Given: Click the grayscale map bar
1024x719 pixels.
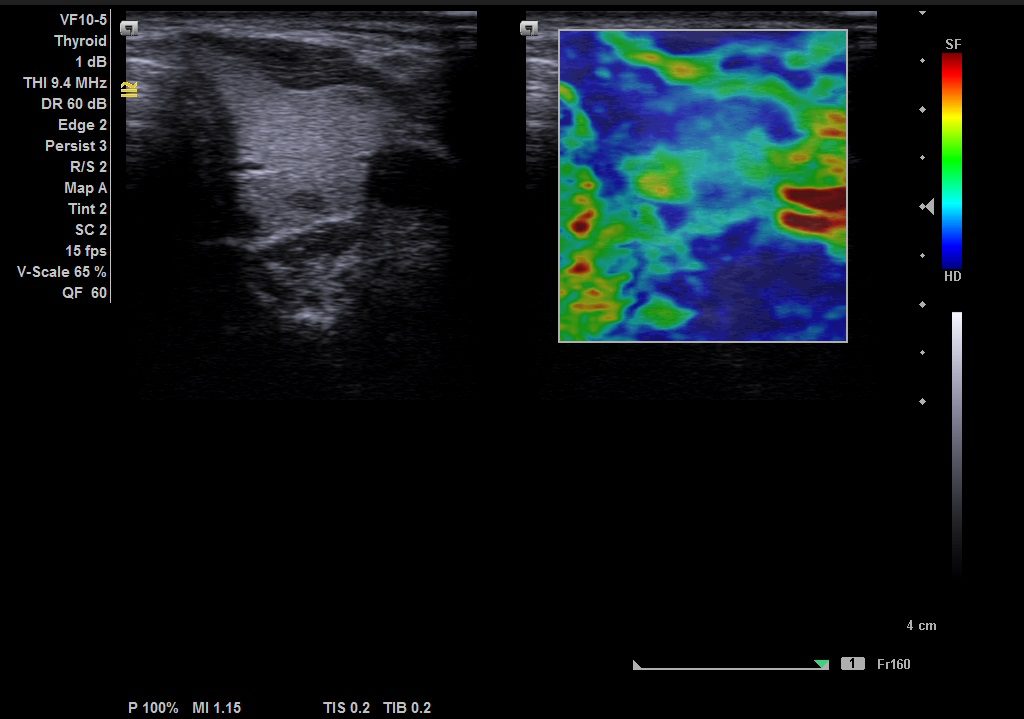Looking at the screenshot, I should [x=957, y=444].
